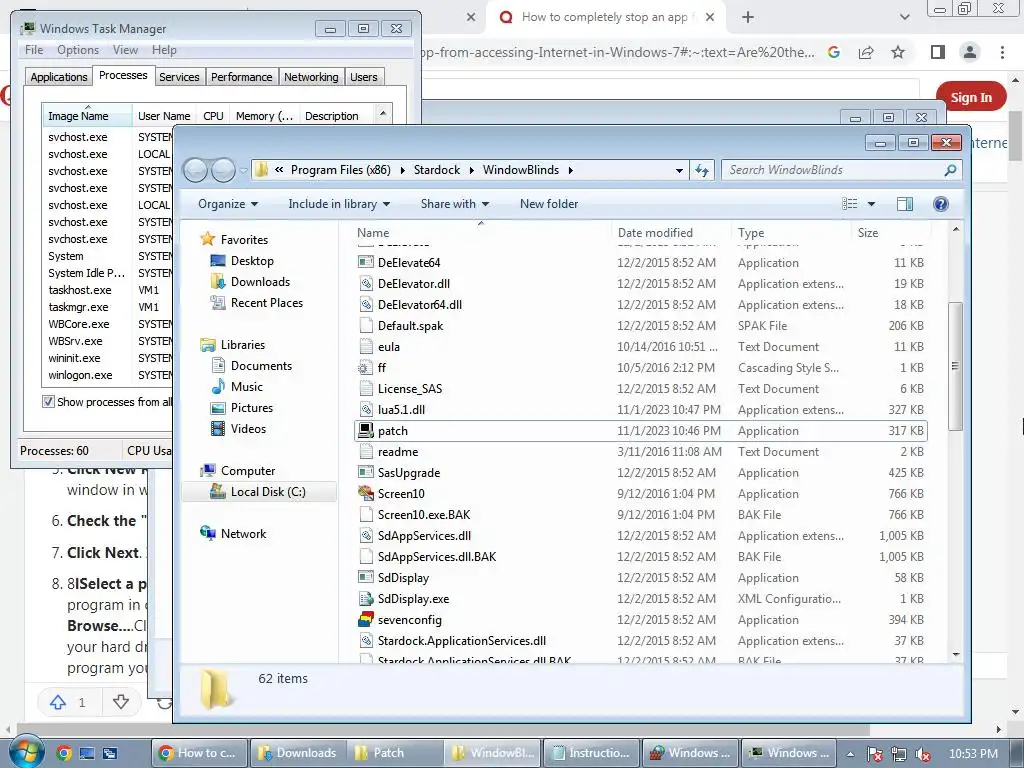Screen dimensions: 1024x768
Task: Open the Users tab in Task Manager
Action: 364,77
